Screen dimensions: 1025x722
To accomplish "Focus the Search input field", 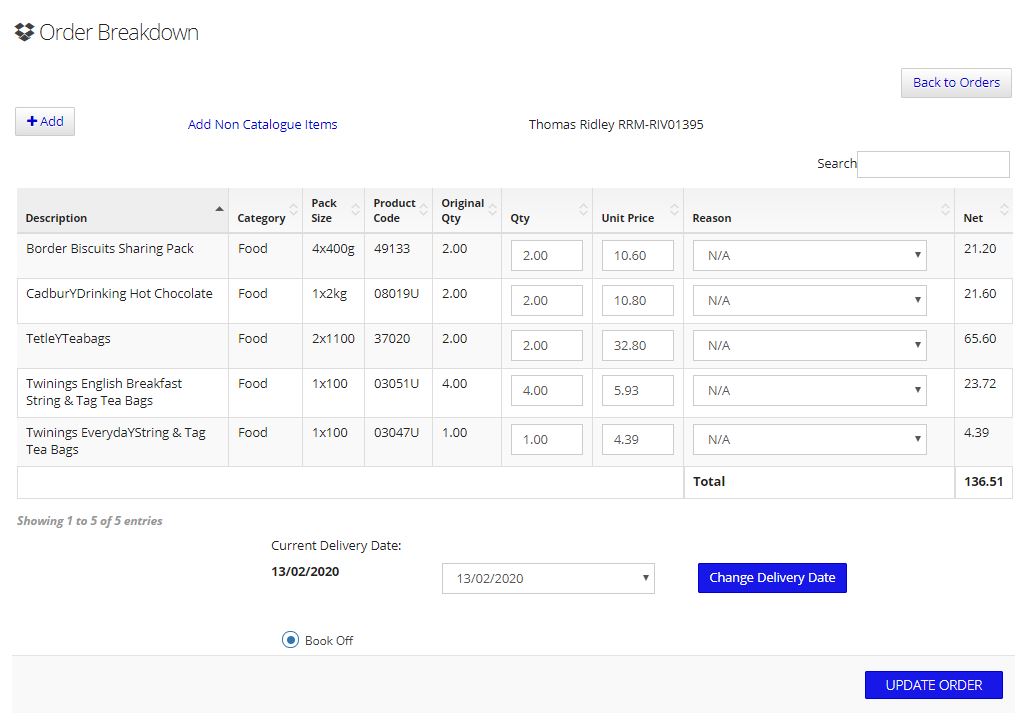I will point(933,164).
